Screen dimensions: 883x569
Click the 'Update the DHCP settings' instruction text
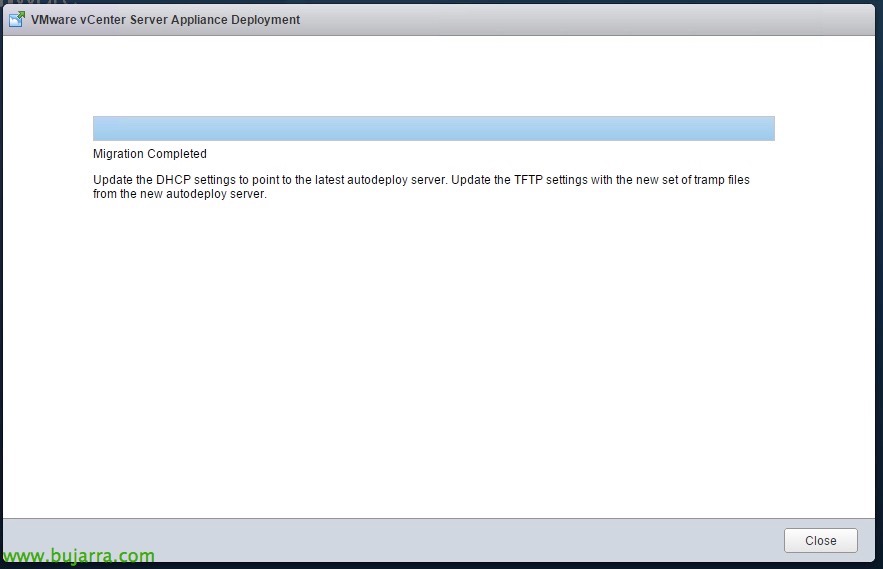point(421,186)
